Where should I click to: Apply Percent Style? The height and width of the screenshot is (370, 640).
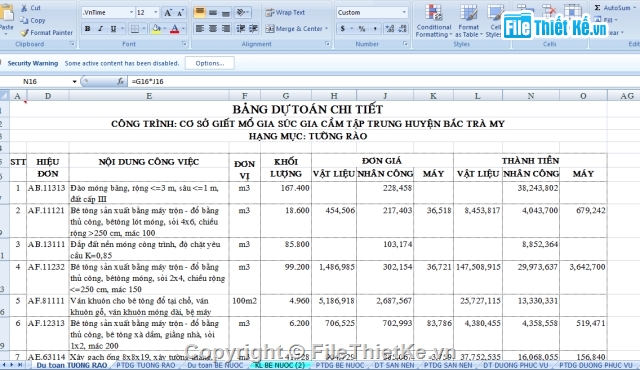click(362, 29)
